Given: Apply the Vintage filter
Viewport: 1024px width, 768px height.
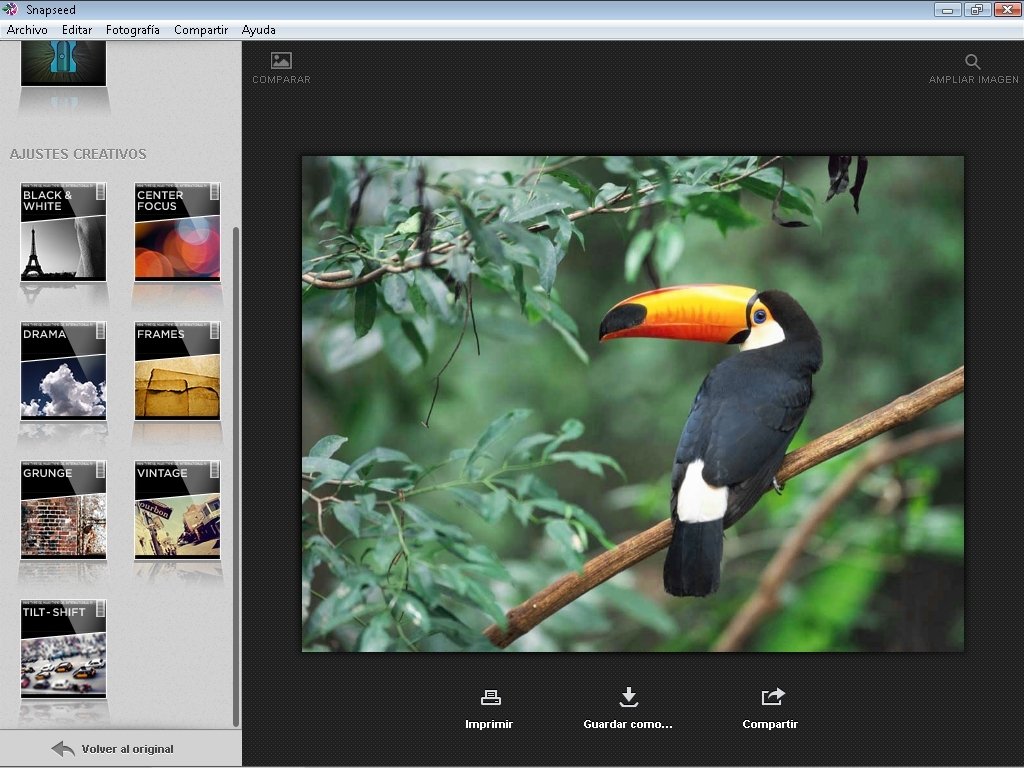Looking at the screenshot, I should [x=177, y=510].
